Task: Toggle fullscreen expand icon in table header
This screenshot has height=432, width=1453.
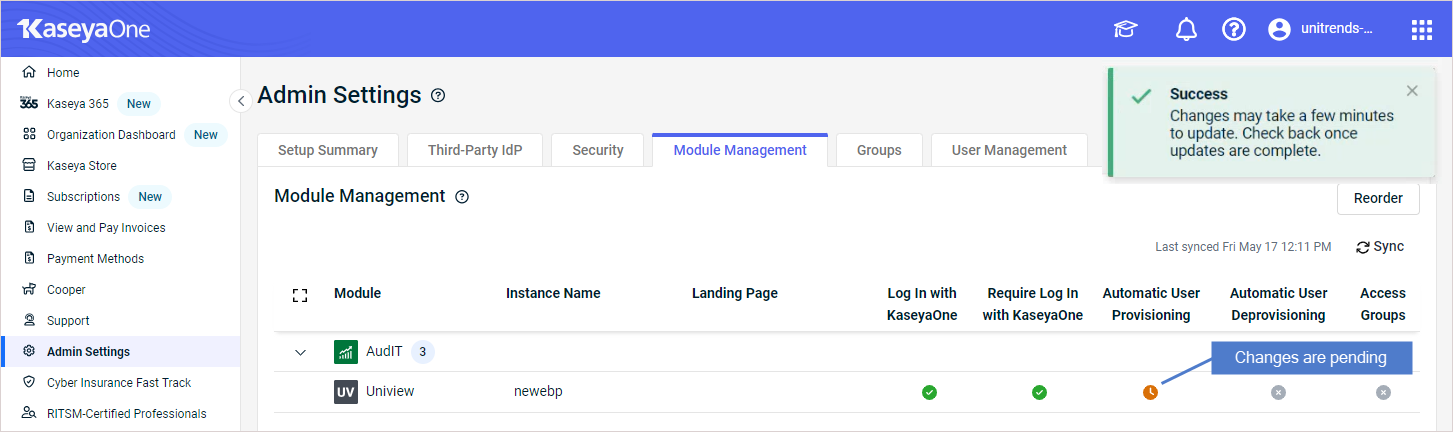Action: pos(299,296)
